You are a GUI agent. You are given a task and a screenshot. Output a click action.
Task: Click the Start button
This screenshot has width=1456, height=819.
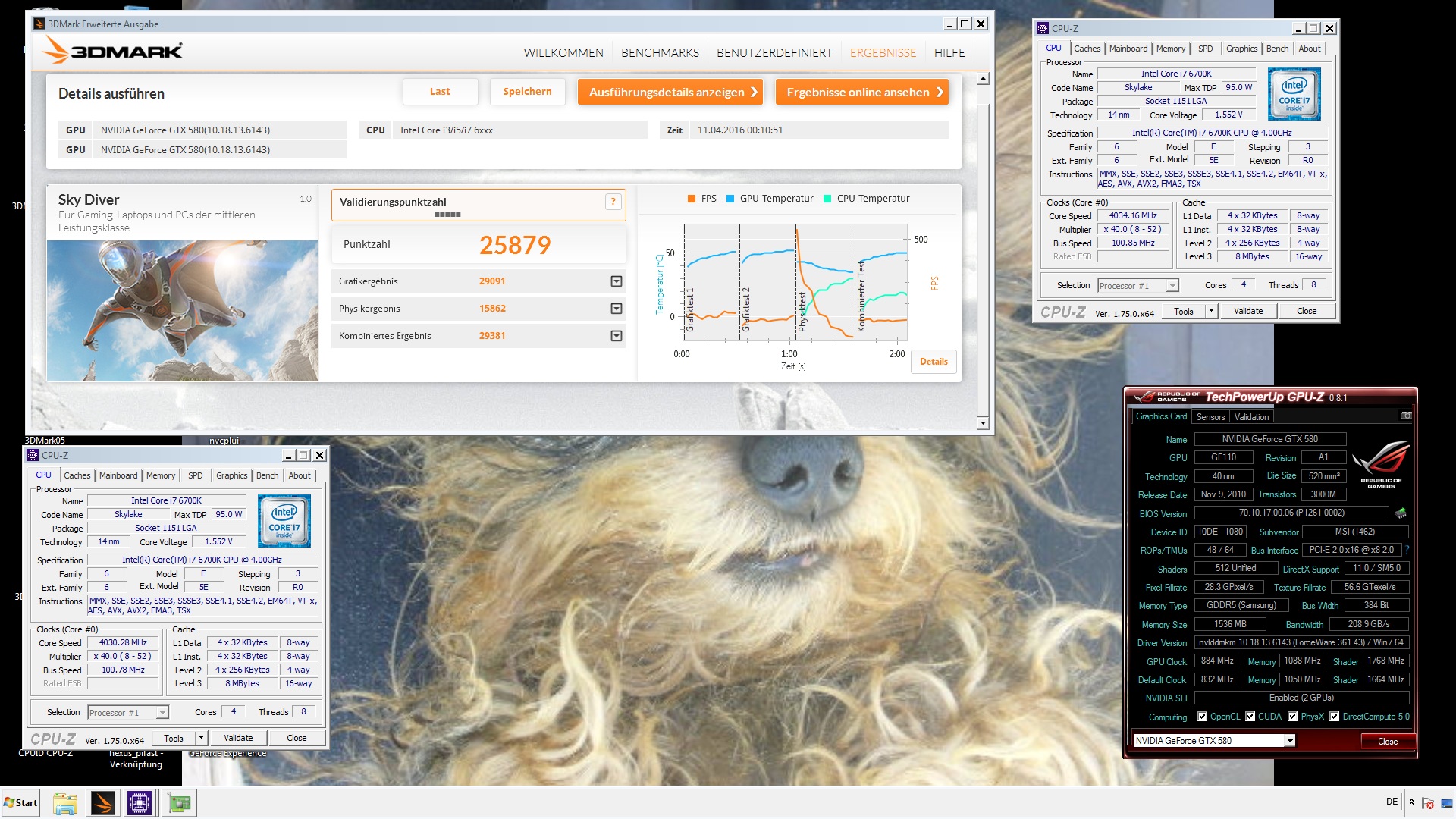(20, 802)
